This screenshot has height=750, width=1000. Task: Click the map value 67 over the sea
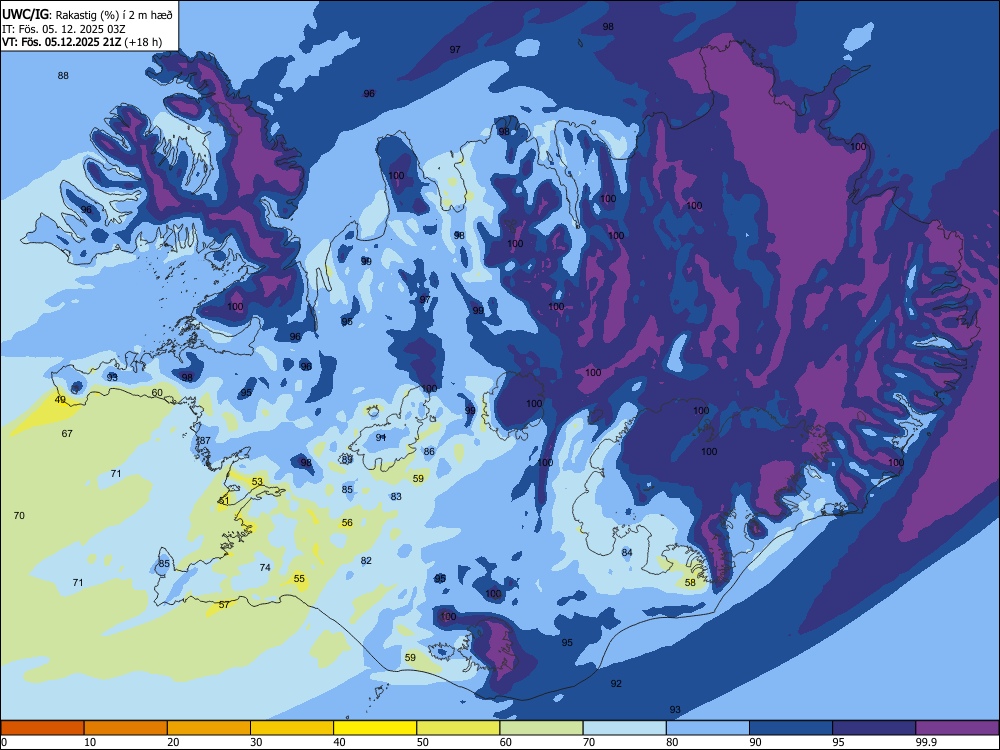click(67, 434)
